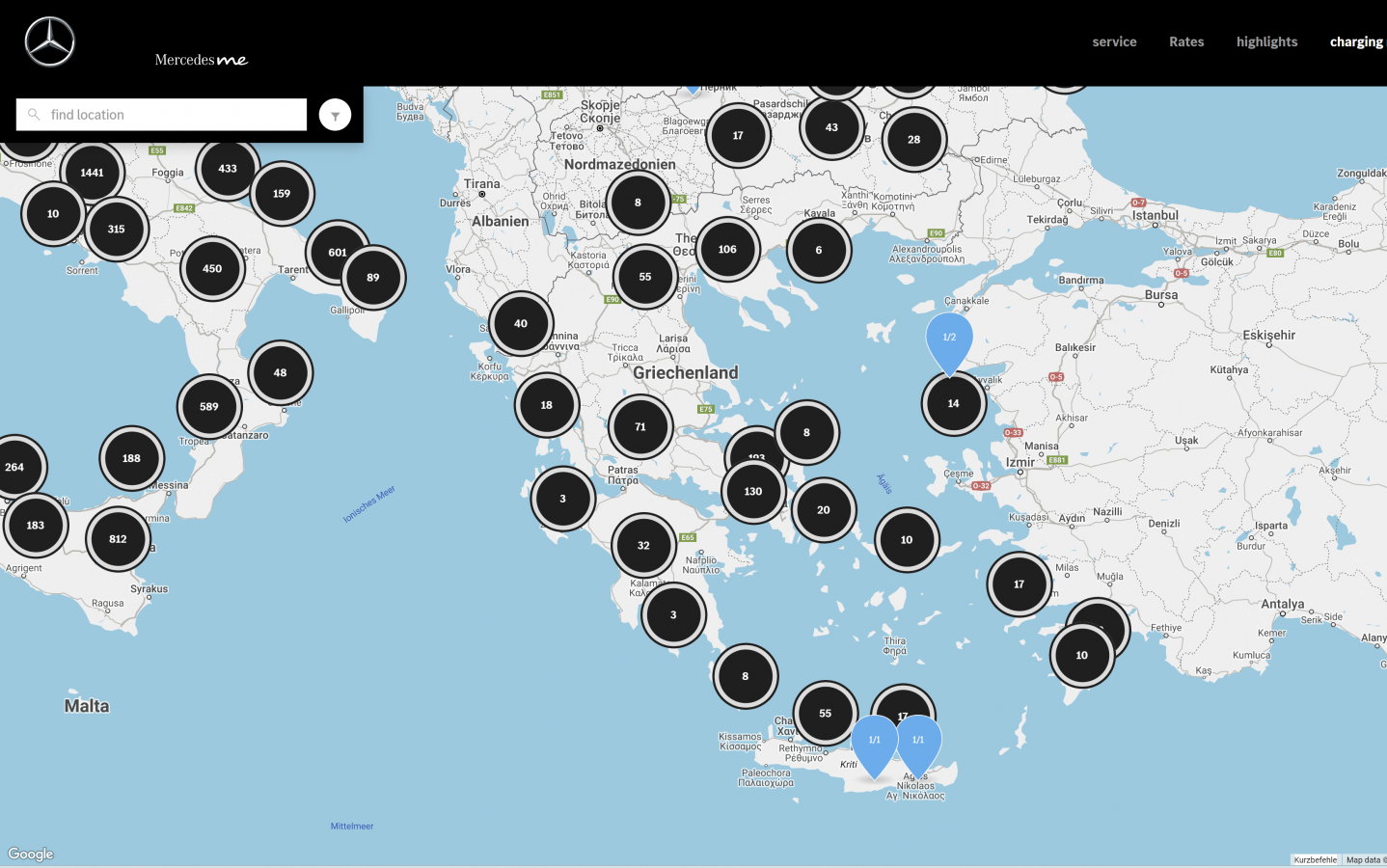Click the 32 cluster on Peloponnese
Screen dimensions: 1387x868
(x=643, y=545)
